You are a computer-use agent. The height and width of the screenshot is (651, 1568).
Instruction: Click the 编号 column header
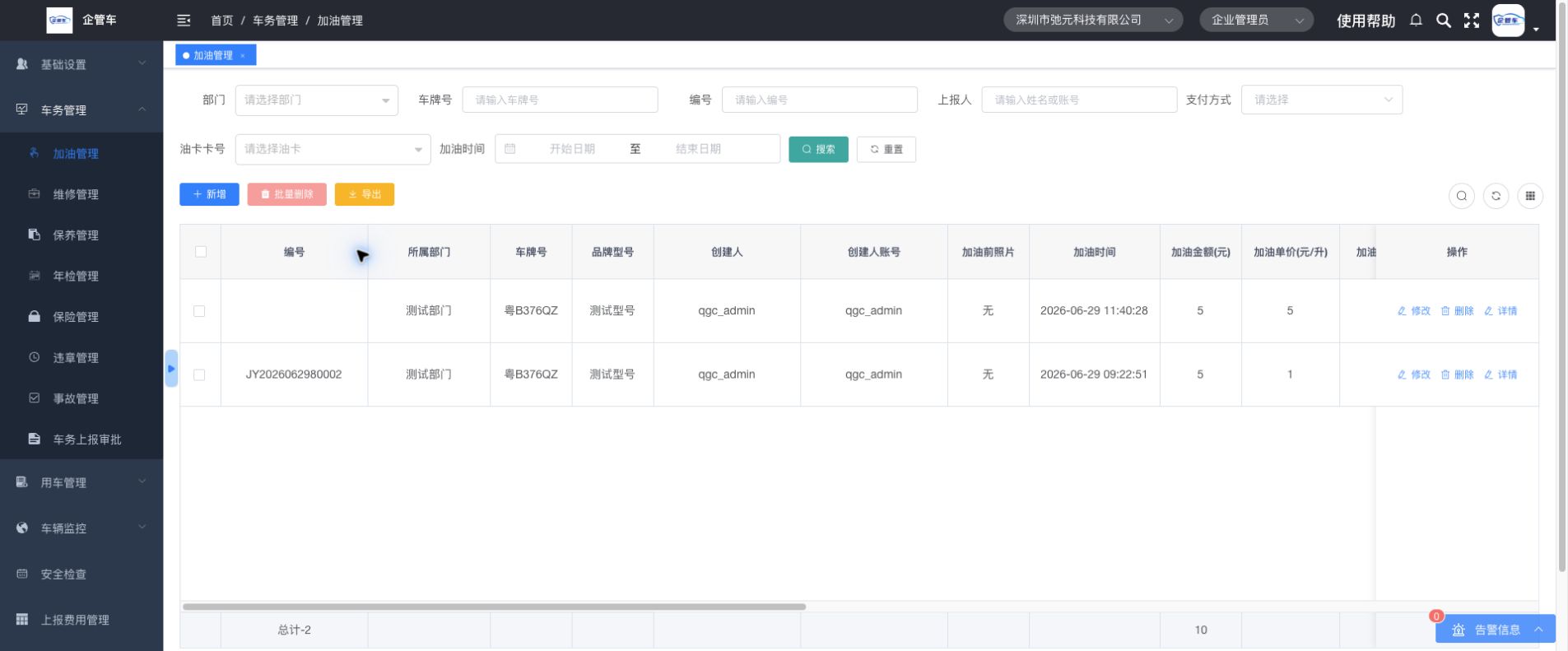294,252
